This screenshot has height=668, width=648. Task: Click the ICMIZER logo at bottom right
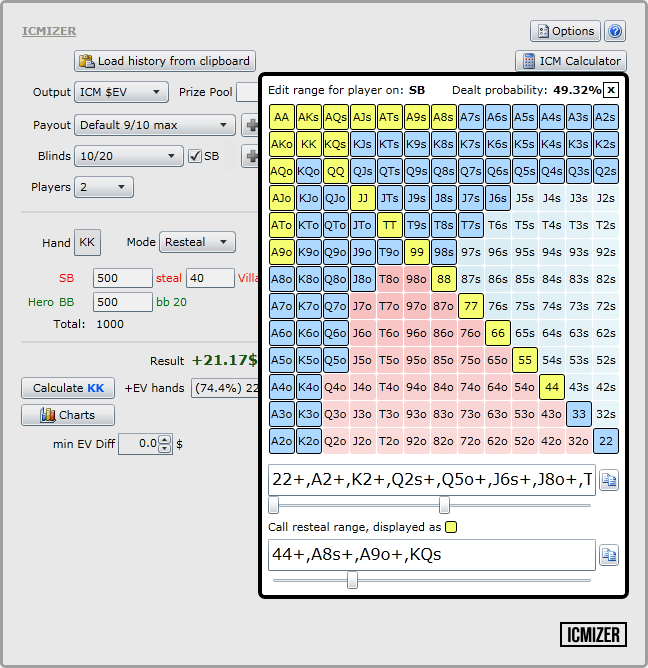[x=593, y=635]
